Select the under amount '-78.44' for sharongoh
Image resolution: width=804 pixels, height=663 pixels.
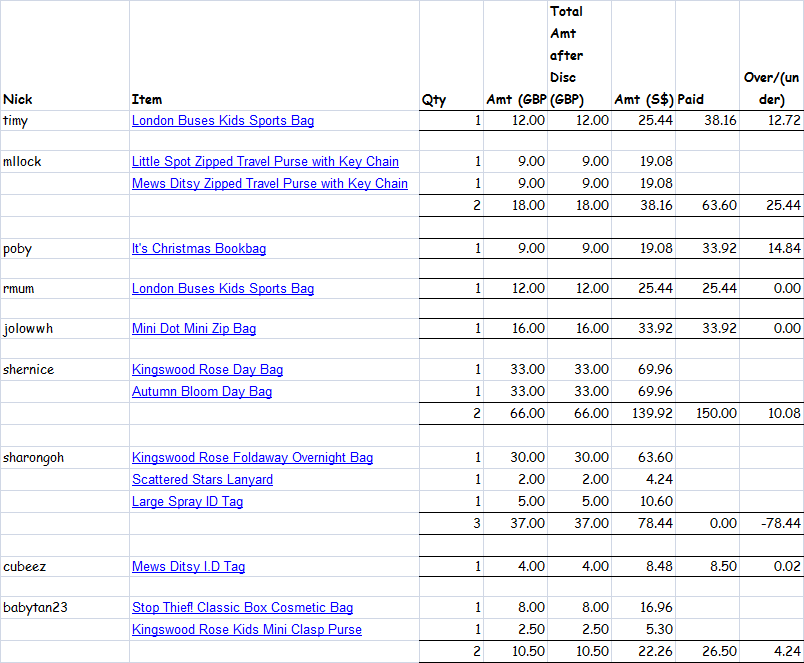(x=772, y=524)
